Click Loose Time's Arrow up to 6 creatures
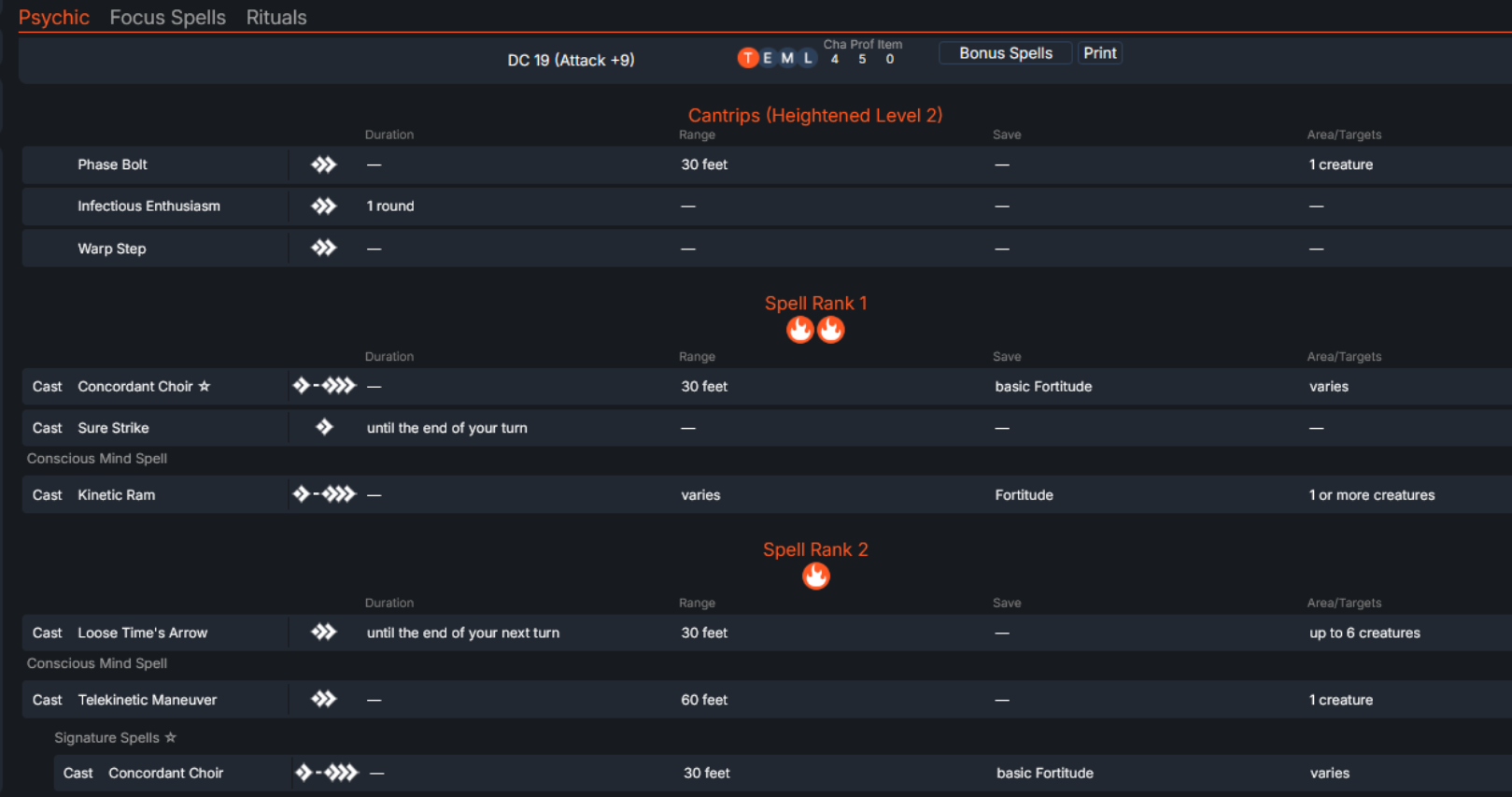 (x=1364, y=633)
